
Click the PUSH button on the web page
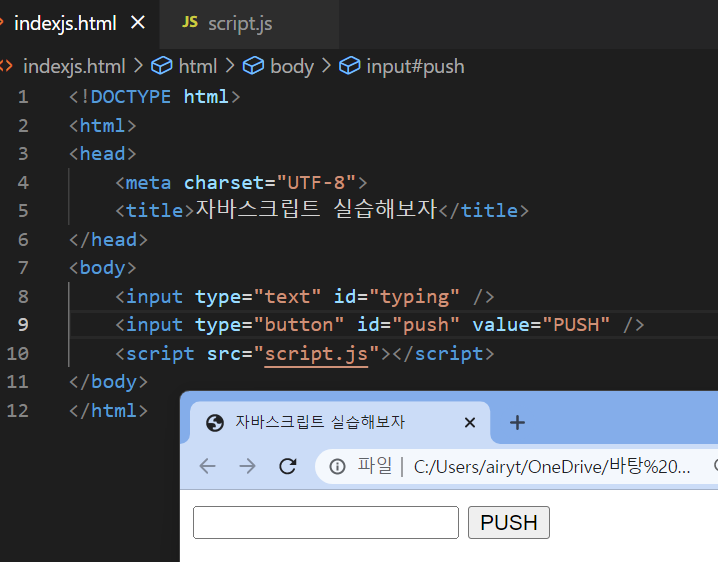pyautogui.click(x=509, y=523)
